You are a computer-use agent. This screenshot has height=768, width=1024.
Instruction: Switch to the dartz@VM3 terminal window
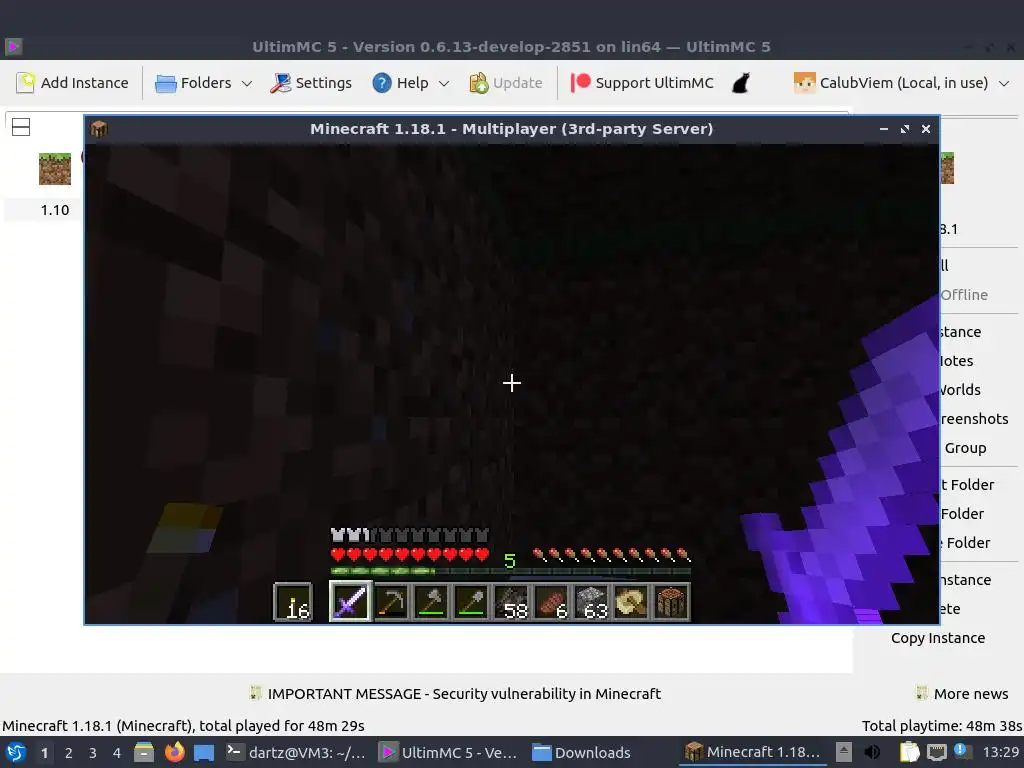[296, 752]
